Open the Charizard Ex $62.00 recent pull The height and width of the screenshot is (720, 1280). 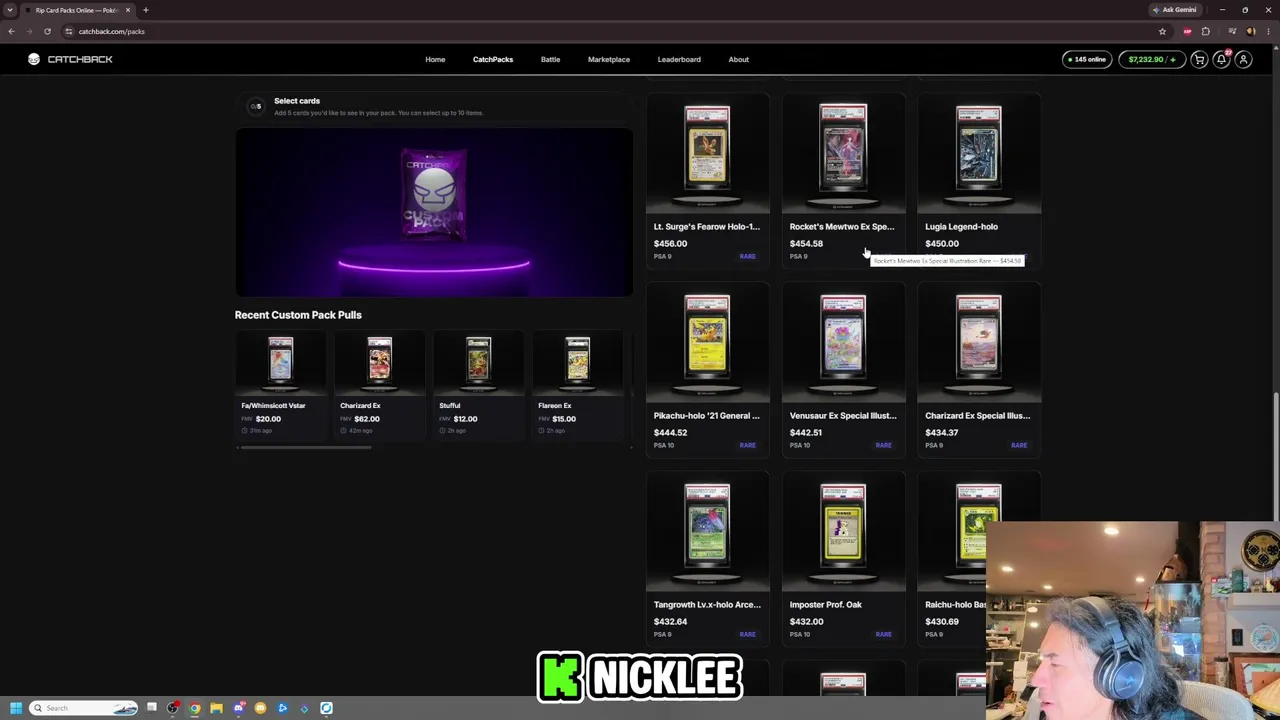tap(379, 385)
